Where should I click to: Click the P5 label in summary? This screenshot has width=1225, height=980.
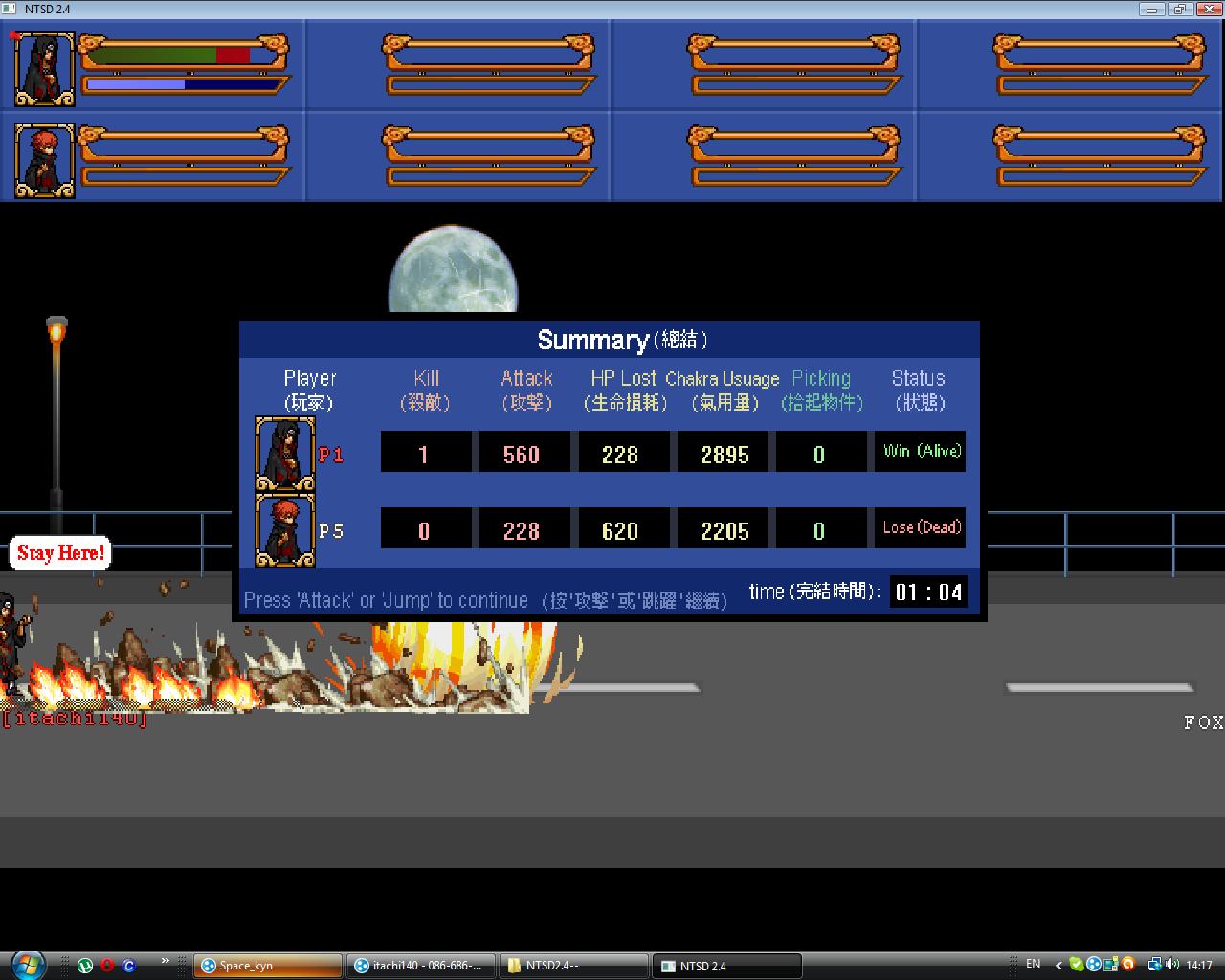tap(331, 531)
